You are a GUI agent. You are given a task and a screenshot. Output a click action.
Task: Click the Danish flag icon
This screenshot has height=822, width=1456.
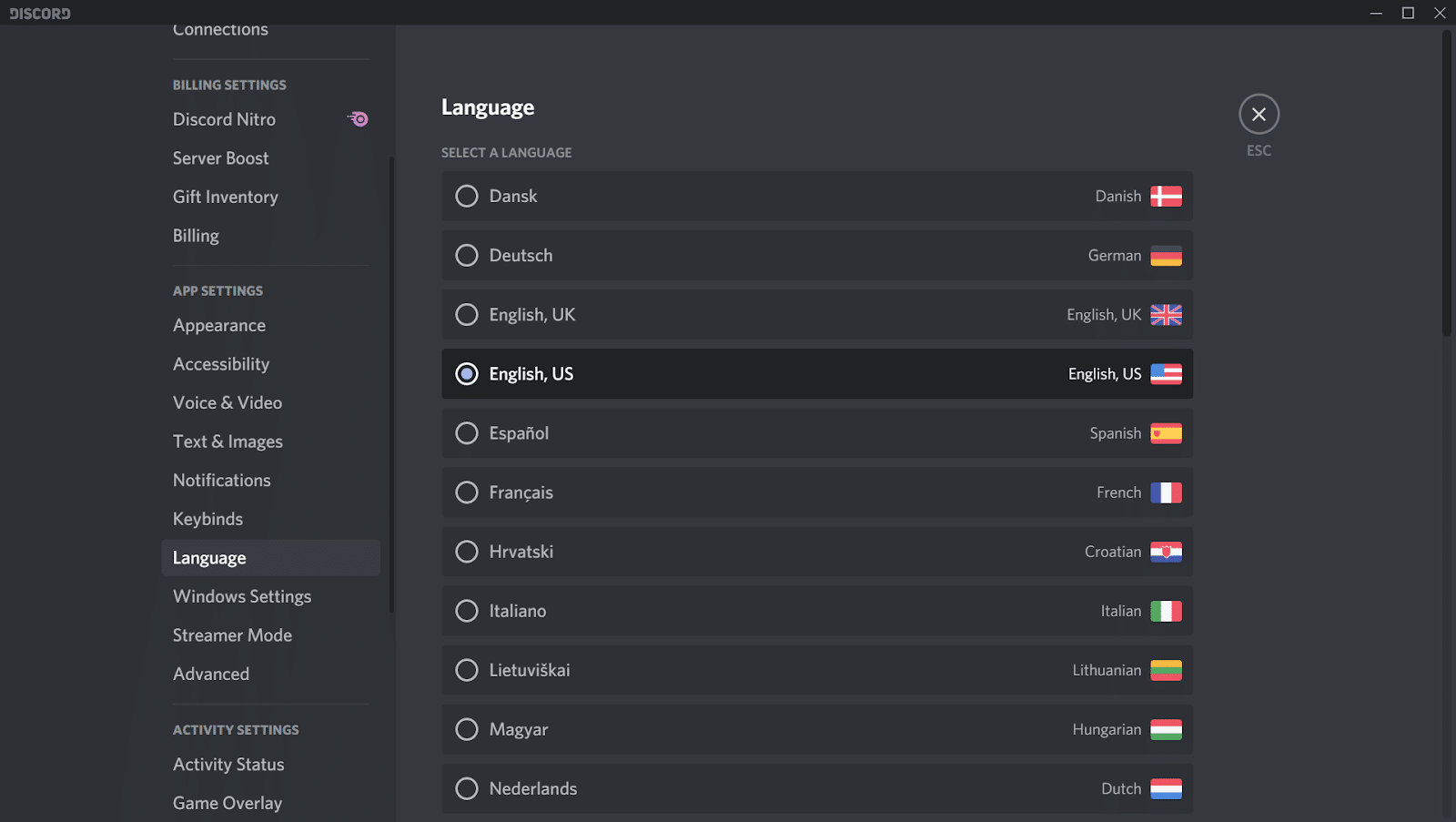click(x=1167, y=196)
